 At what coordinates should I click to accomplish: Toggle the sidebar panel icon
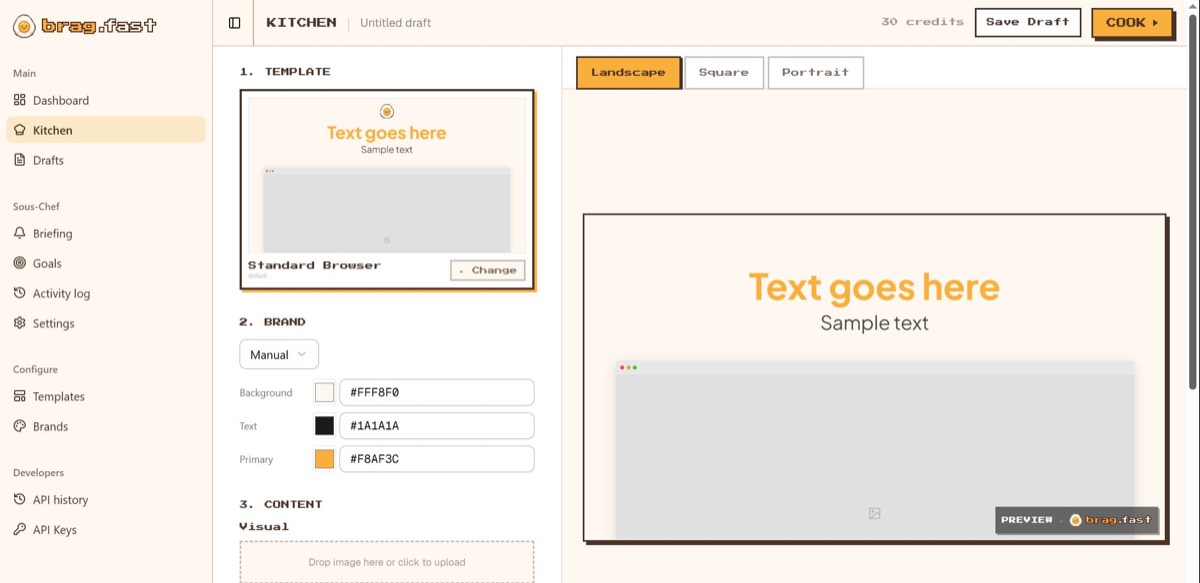pos(235,23)
